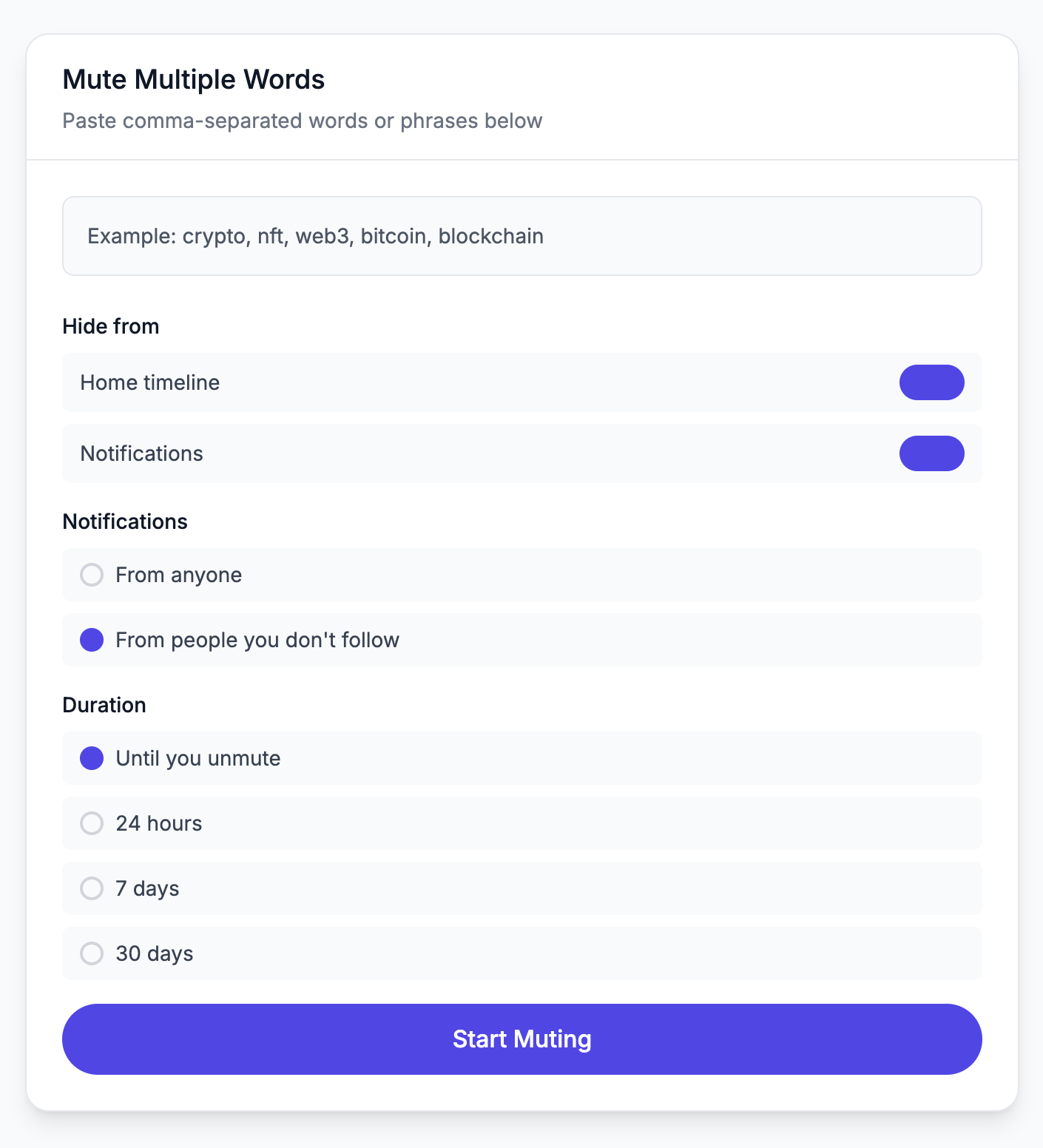
Task: Disable the Home timeline toggle
Action: coord(931,382)
